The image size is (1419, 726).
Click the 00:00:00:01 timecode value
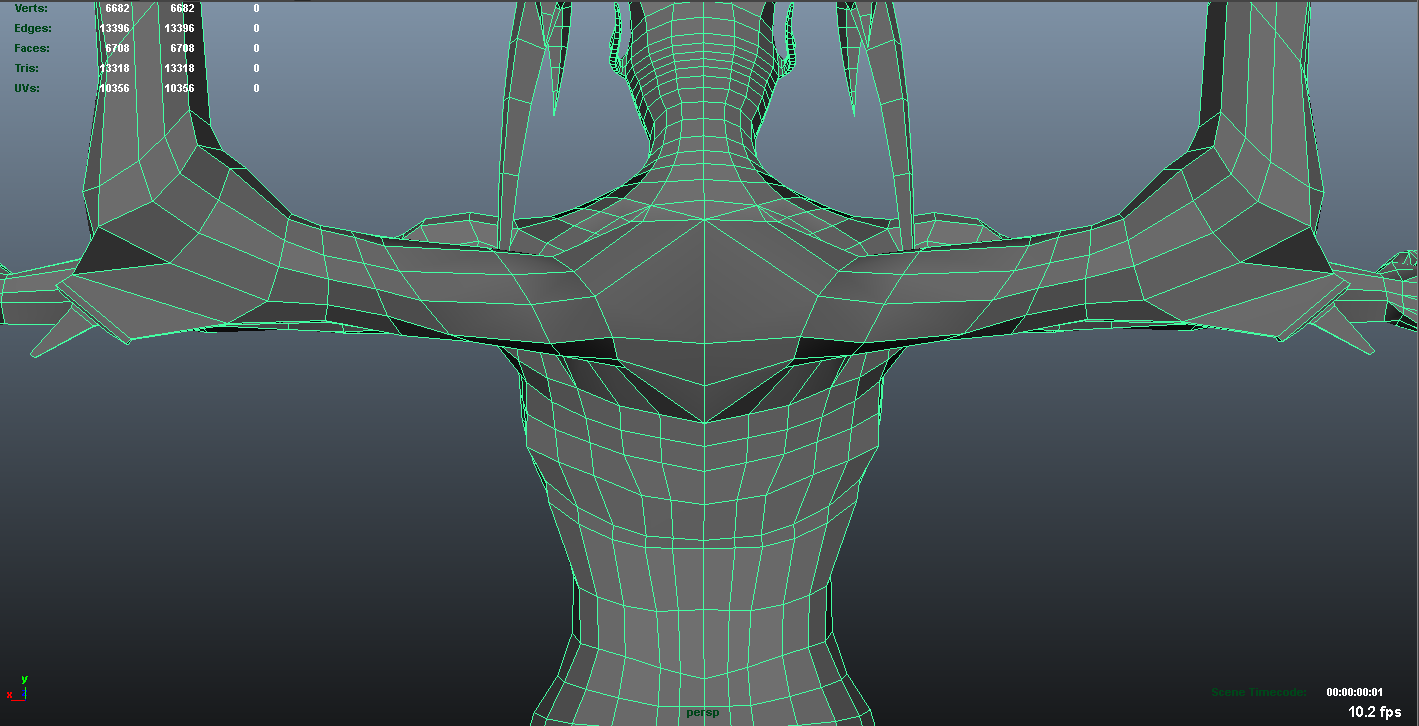1354,692
